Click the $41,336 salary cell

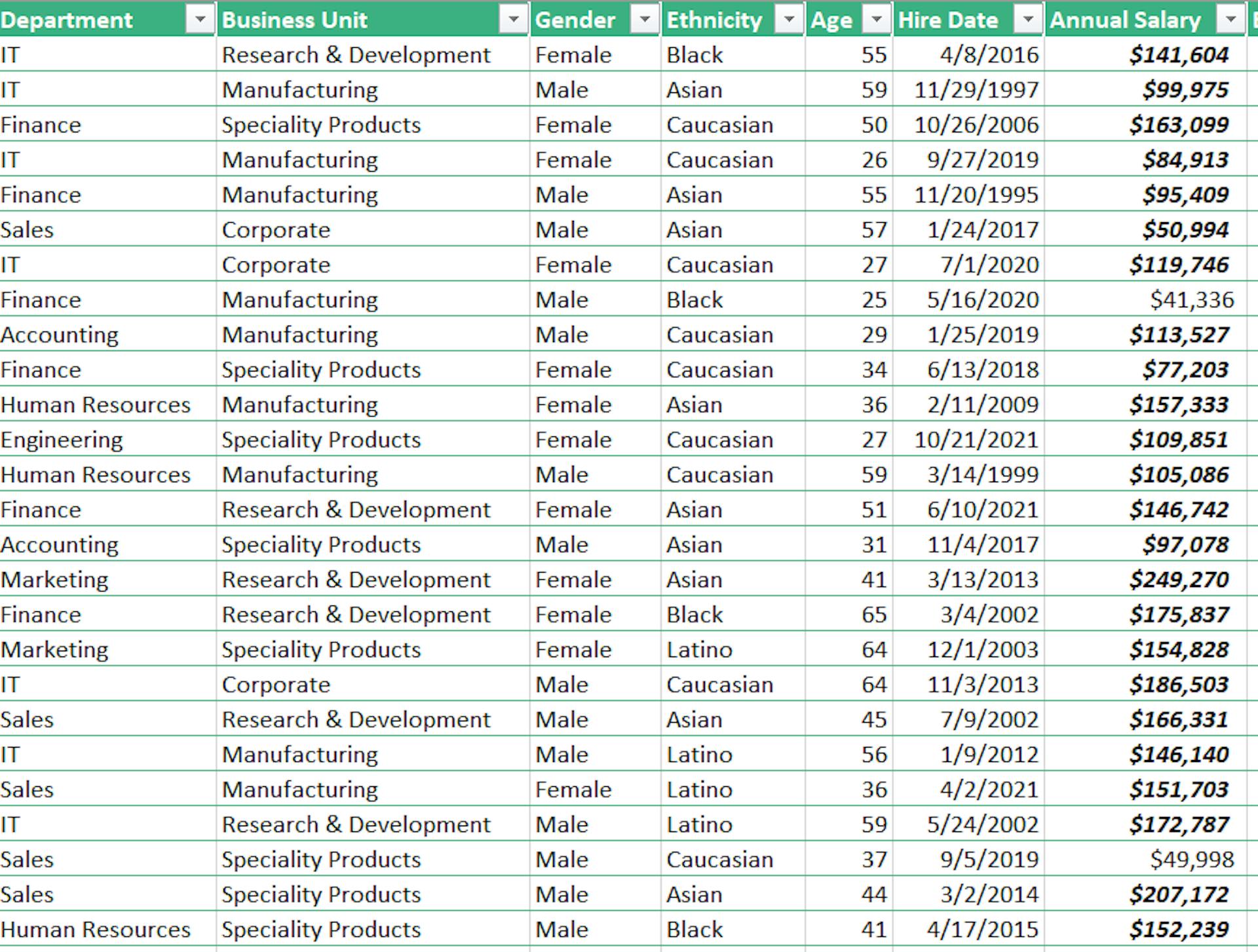click(x=1191, y=300)
